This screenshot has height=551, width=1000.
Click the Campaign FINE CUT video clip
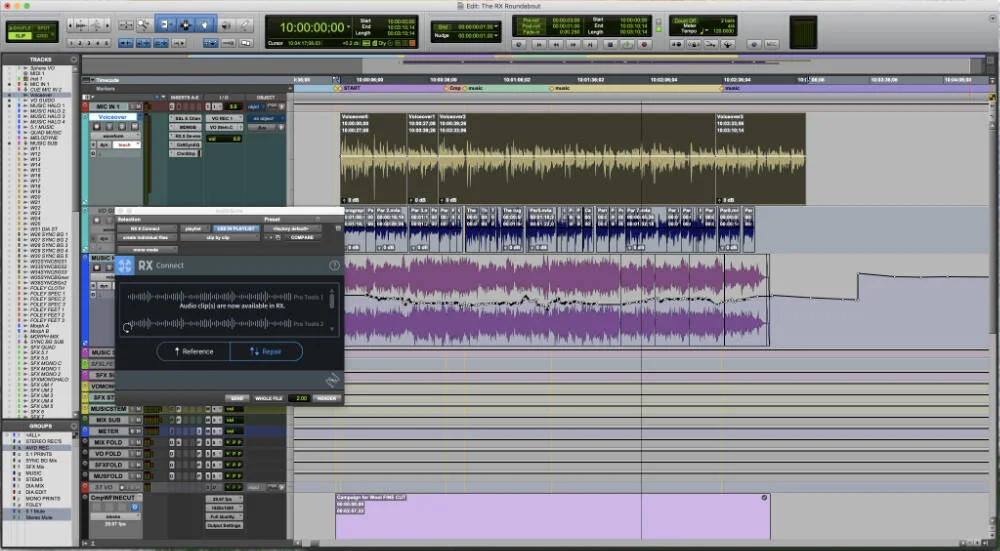[x=552, y=517]
